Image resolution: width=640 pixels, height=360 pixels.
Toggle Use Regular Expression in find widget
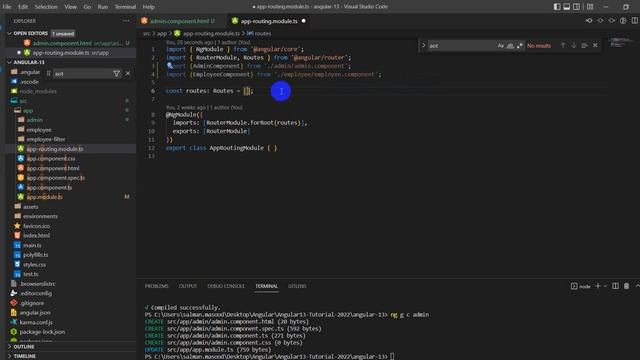[x=520, y=46]
